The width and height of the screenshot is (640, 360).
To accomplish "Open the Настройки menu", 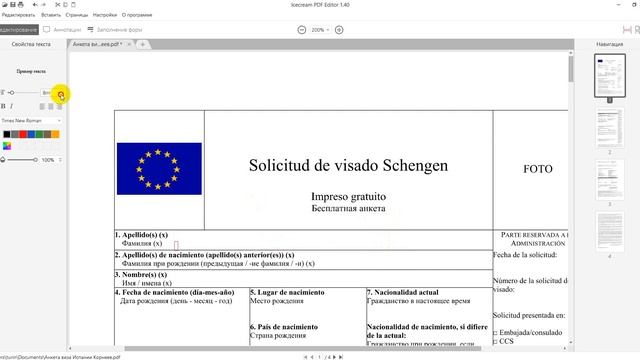I will pos(104,15).
